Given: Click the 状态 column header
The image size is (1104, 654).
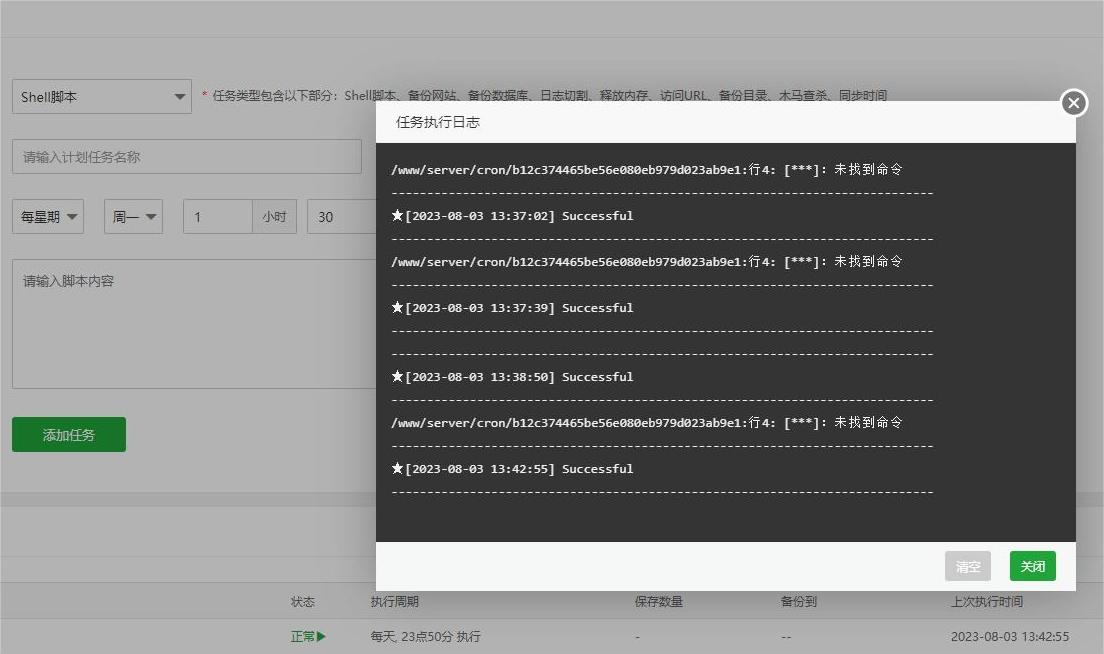Looking at the screenshot, I should click(x=303, y=602).
